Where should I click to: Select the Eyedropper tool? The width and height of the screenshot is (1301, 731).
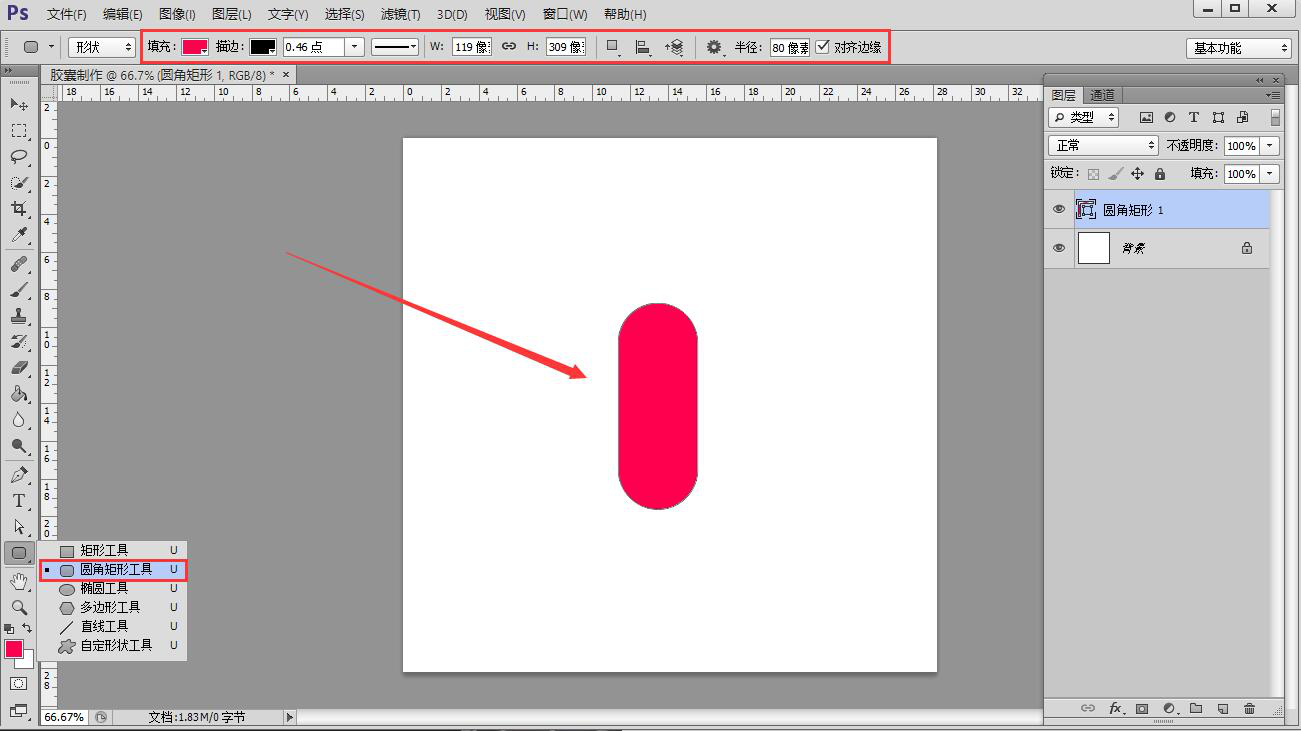point(19,235)
